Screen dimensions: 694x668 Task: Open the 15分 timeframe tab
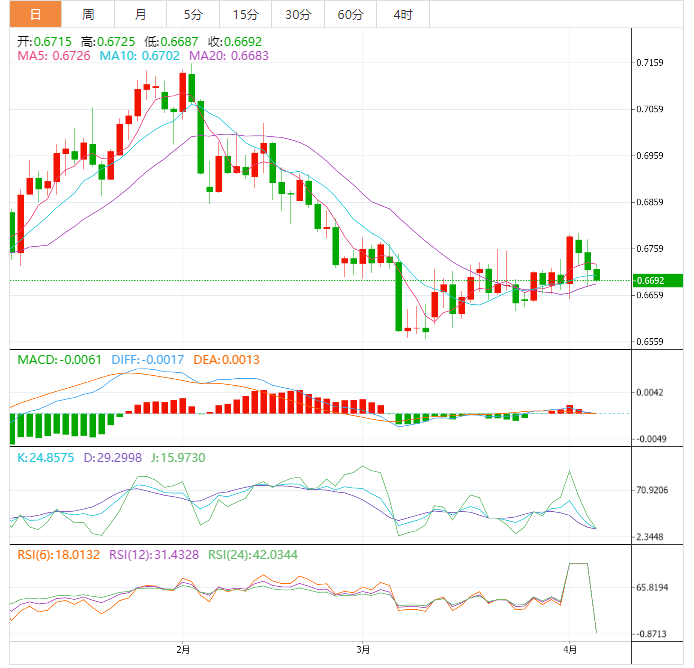click(245, 14)
